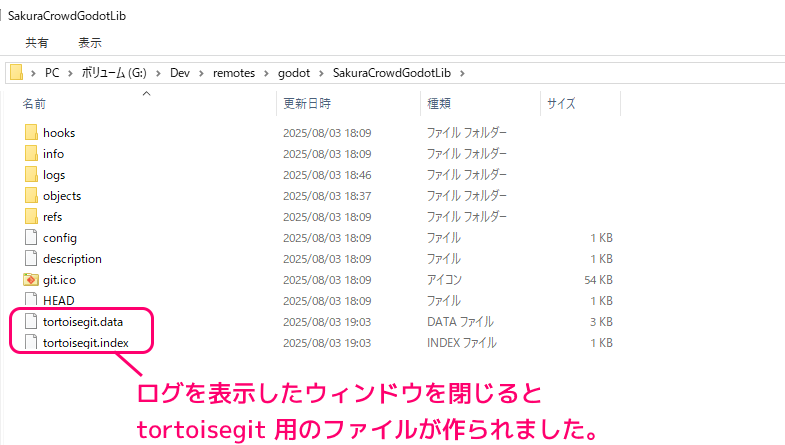Image resolution: width=785 pixels, height=445 pixels.
Task: Select the info folder icon
Action: tap(30, 154)
